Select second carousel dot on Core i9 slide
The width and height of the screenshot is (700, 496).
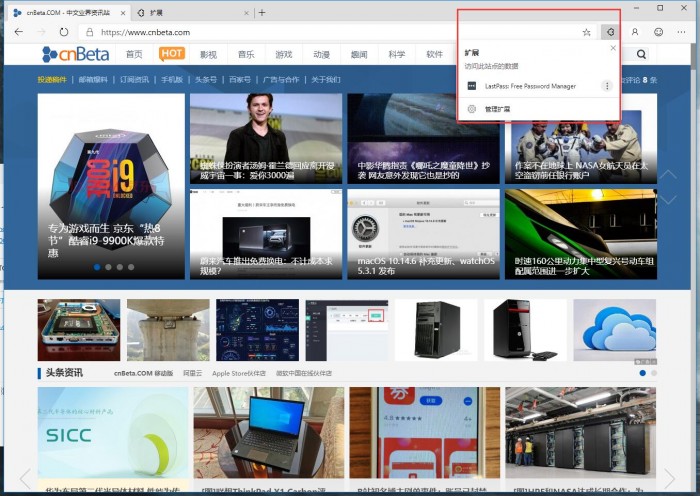(x=108, y=267)
